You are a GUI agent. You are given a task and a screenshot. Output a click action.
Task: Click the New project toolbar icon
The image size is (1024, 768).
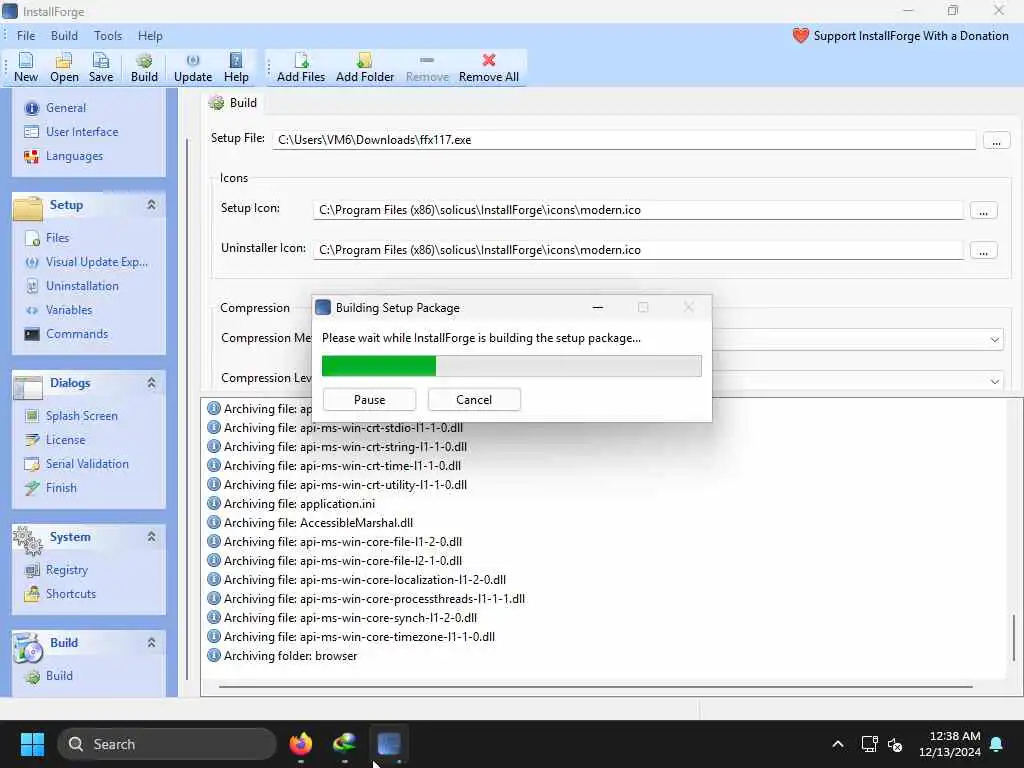[25, 67]
